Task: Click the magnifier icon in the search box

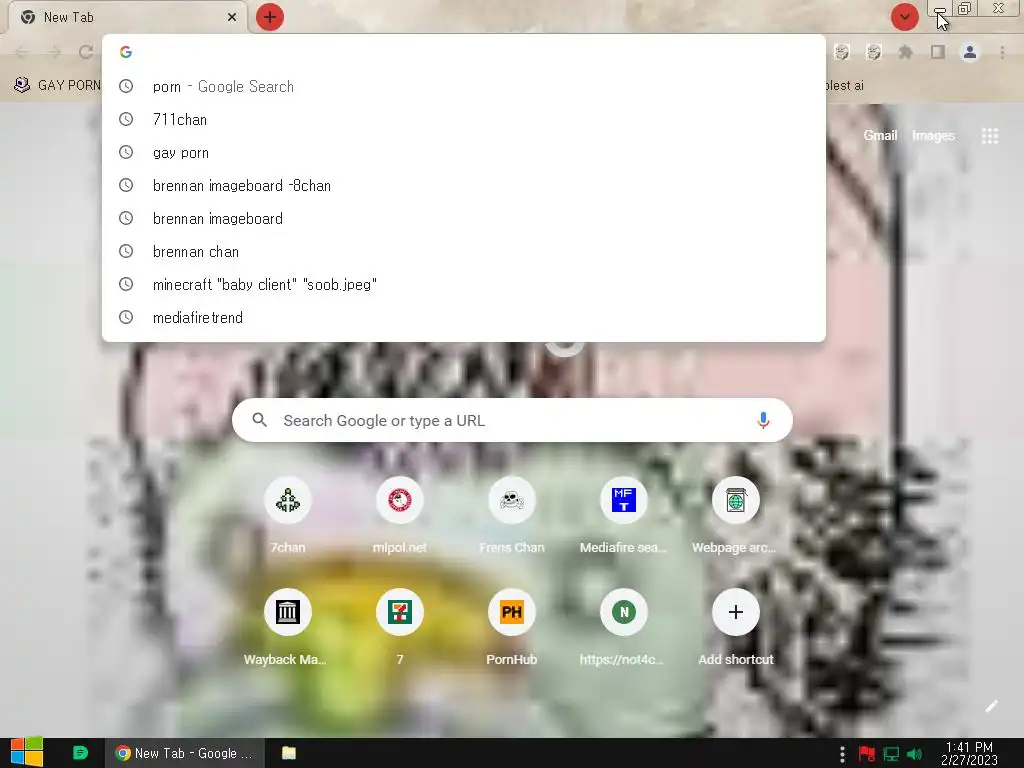Action: point(260,420)
